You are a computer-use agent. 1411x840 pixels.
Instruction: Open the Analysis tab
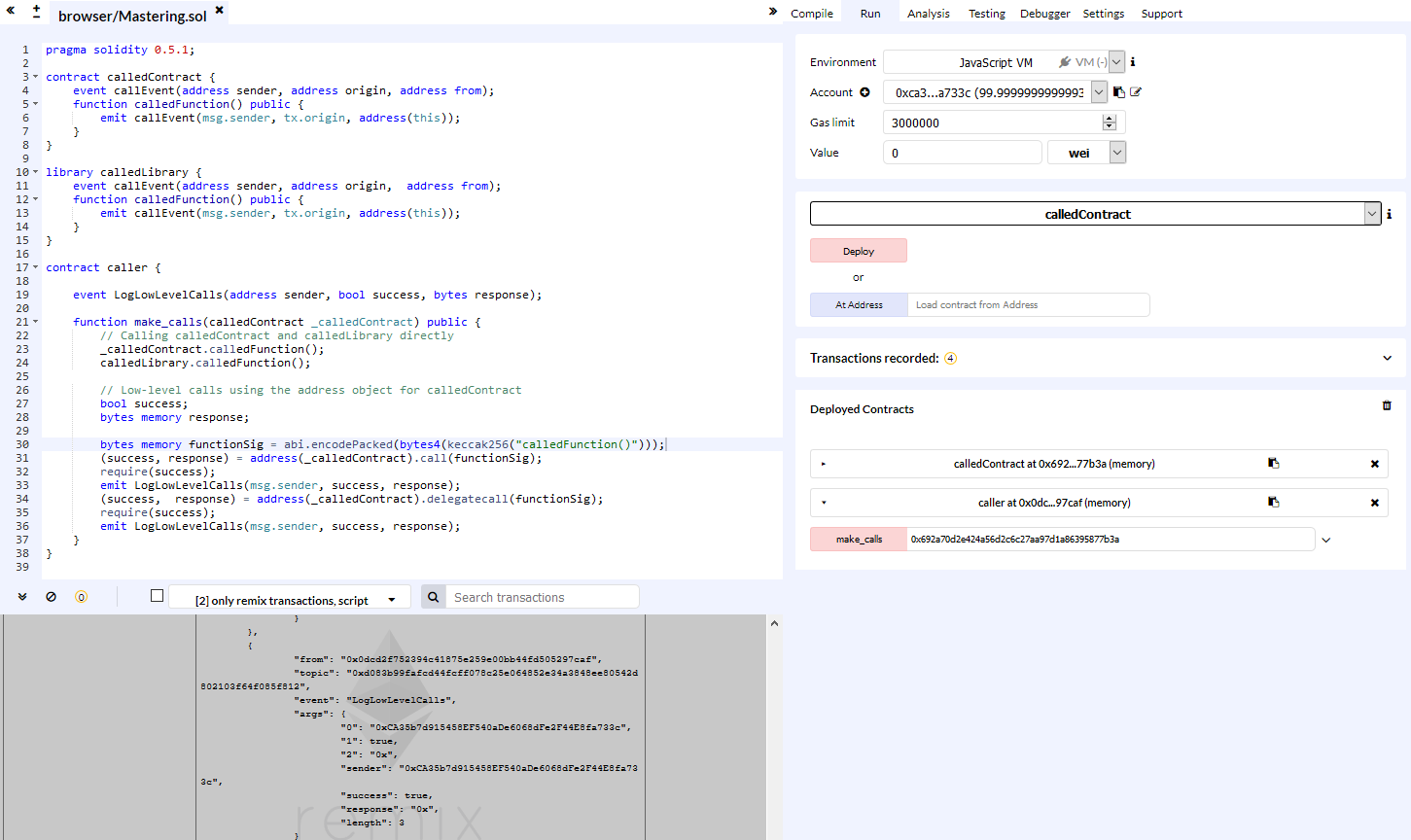click(x=929, y=14)
